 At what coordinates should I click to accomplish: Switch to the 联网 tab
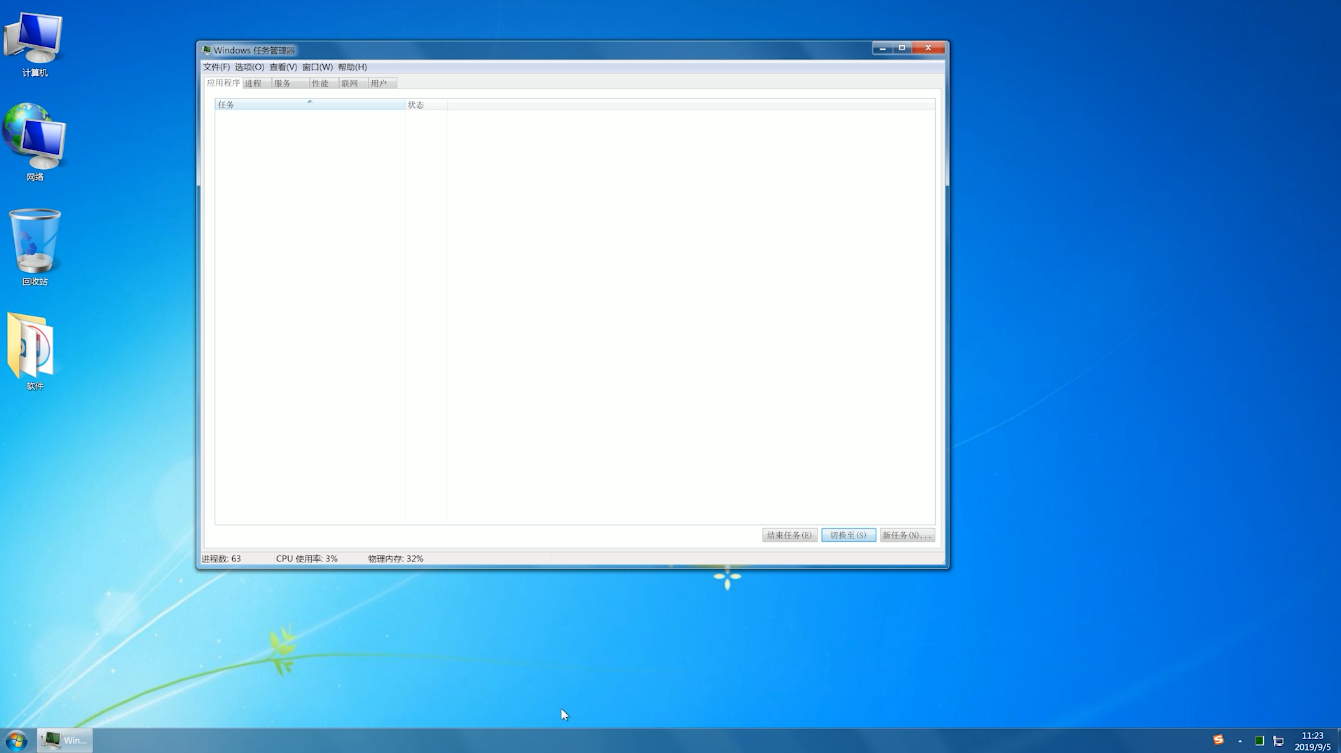pyautogui.click(x=353, y=84)
